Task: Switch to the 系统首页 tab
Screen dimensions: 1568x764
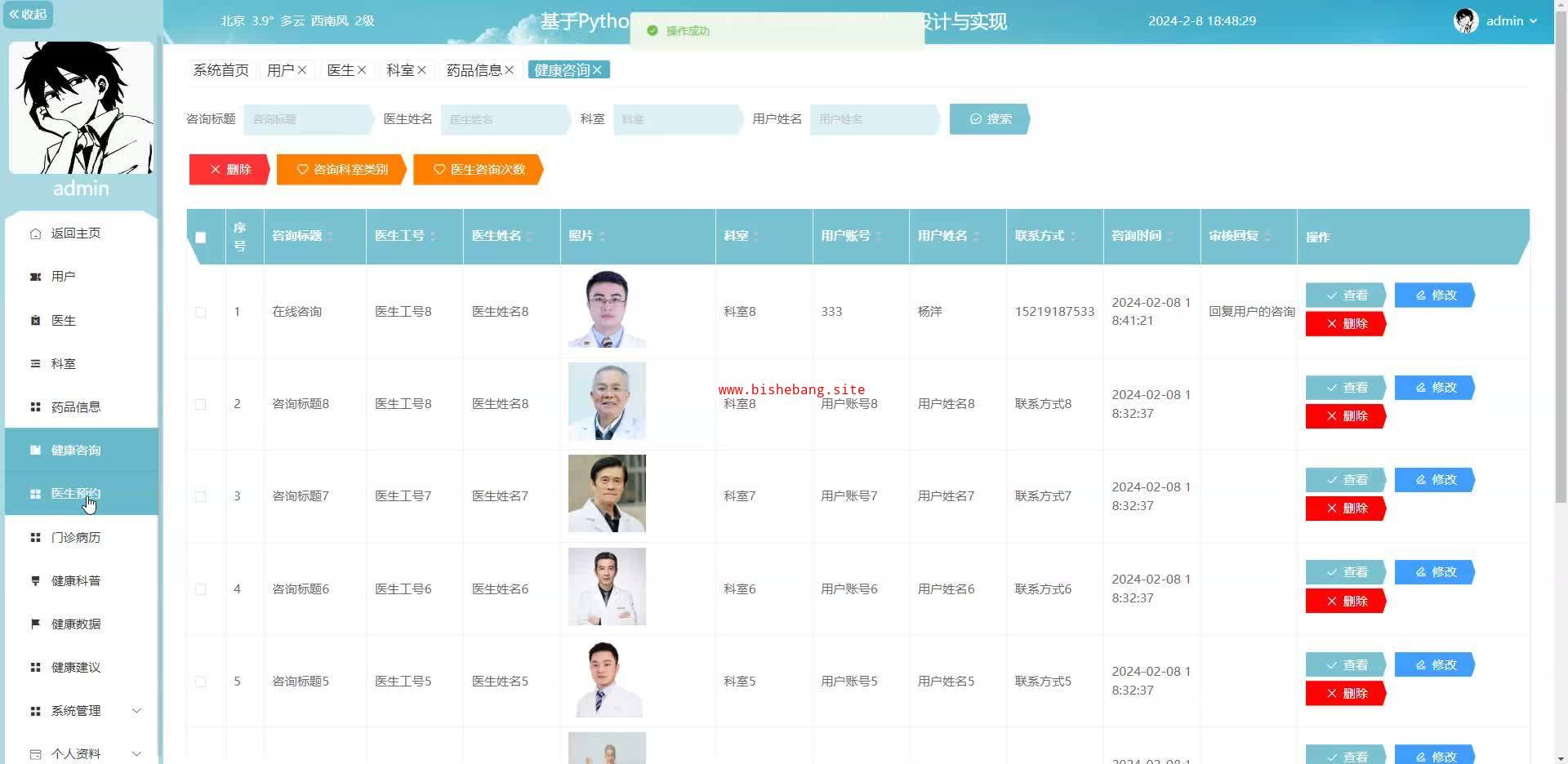Action: coord(220,70)
